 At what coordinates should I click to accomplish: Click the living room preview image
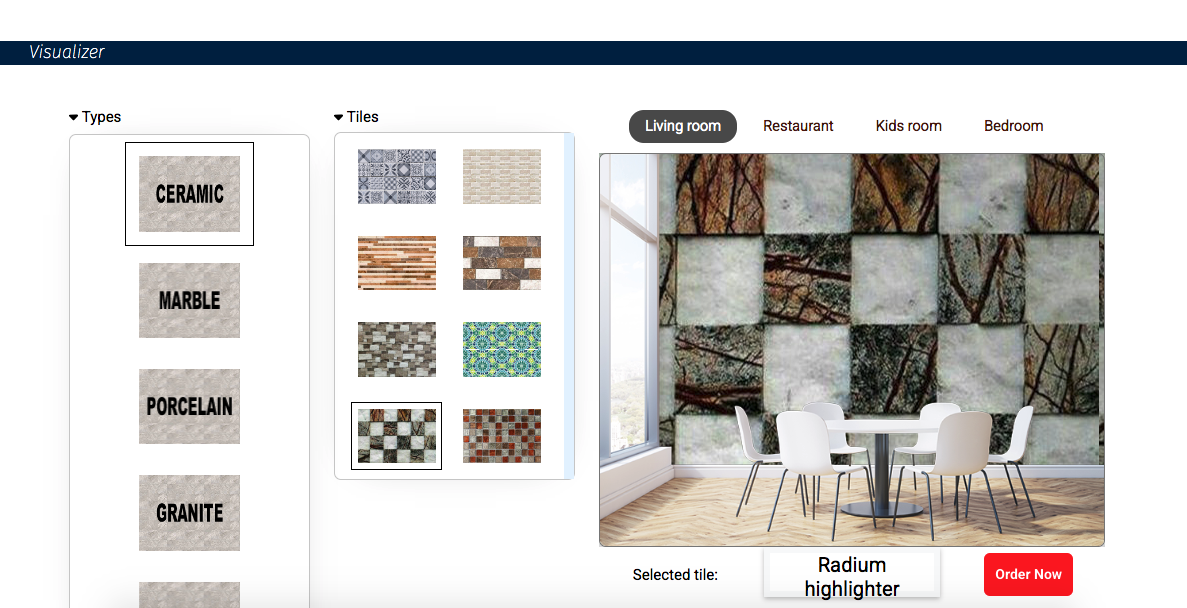[852, 350]
